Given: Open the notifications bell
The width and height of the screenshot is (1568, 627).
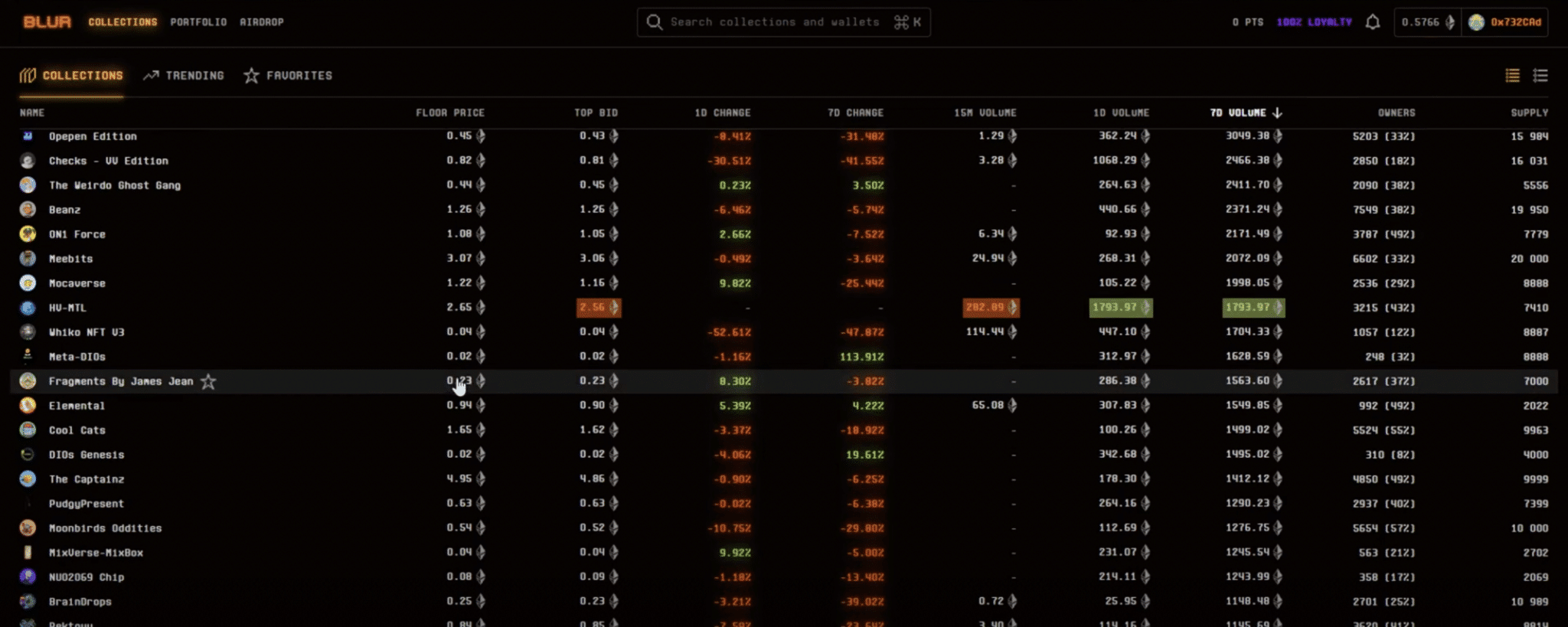Looking at the screenshot, I should click(x=1373, y=22).
